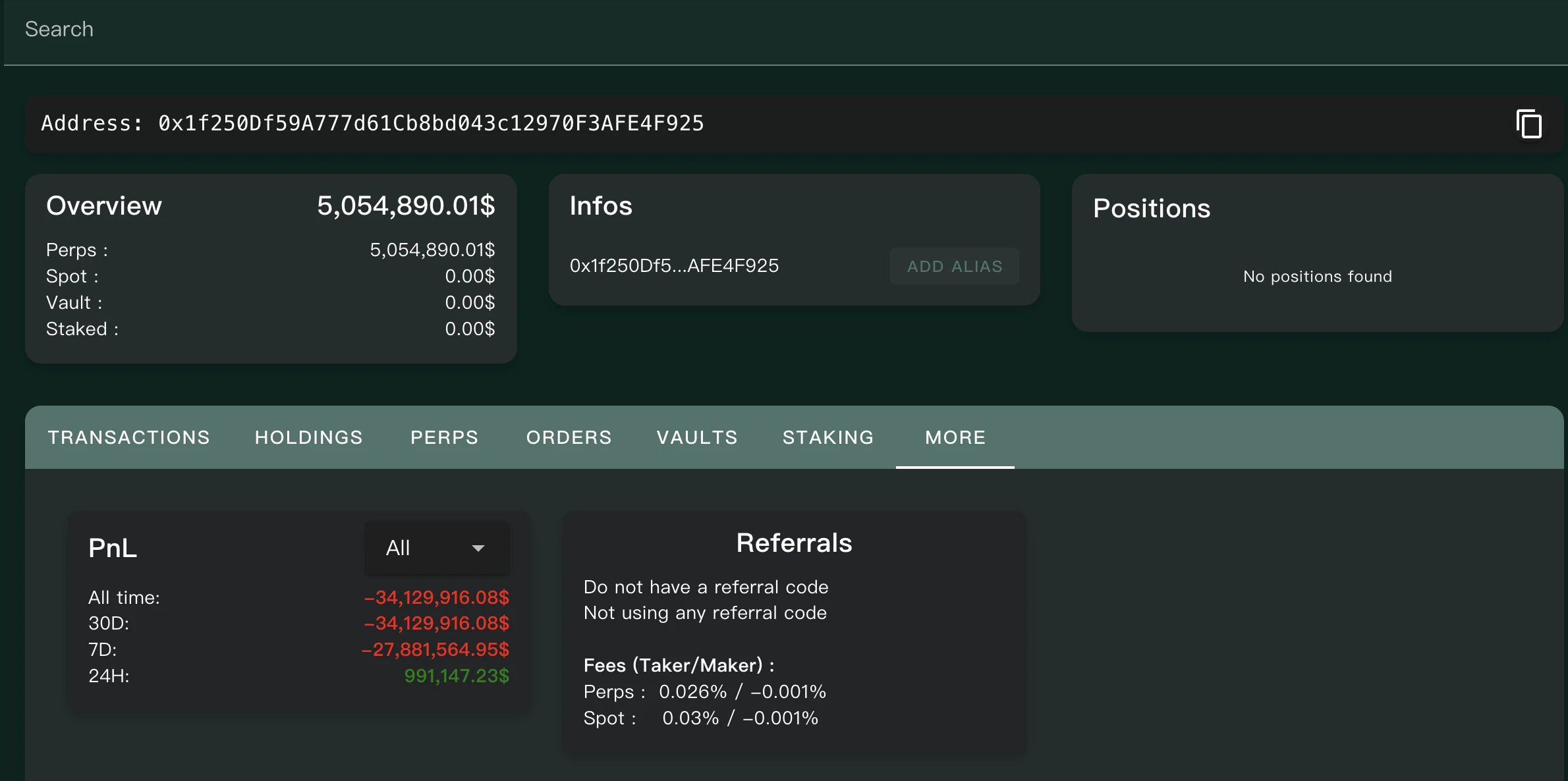
Task: Open the Holdings tab
Action: pos(308,437)
